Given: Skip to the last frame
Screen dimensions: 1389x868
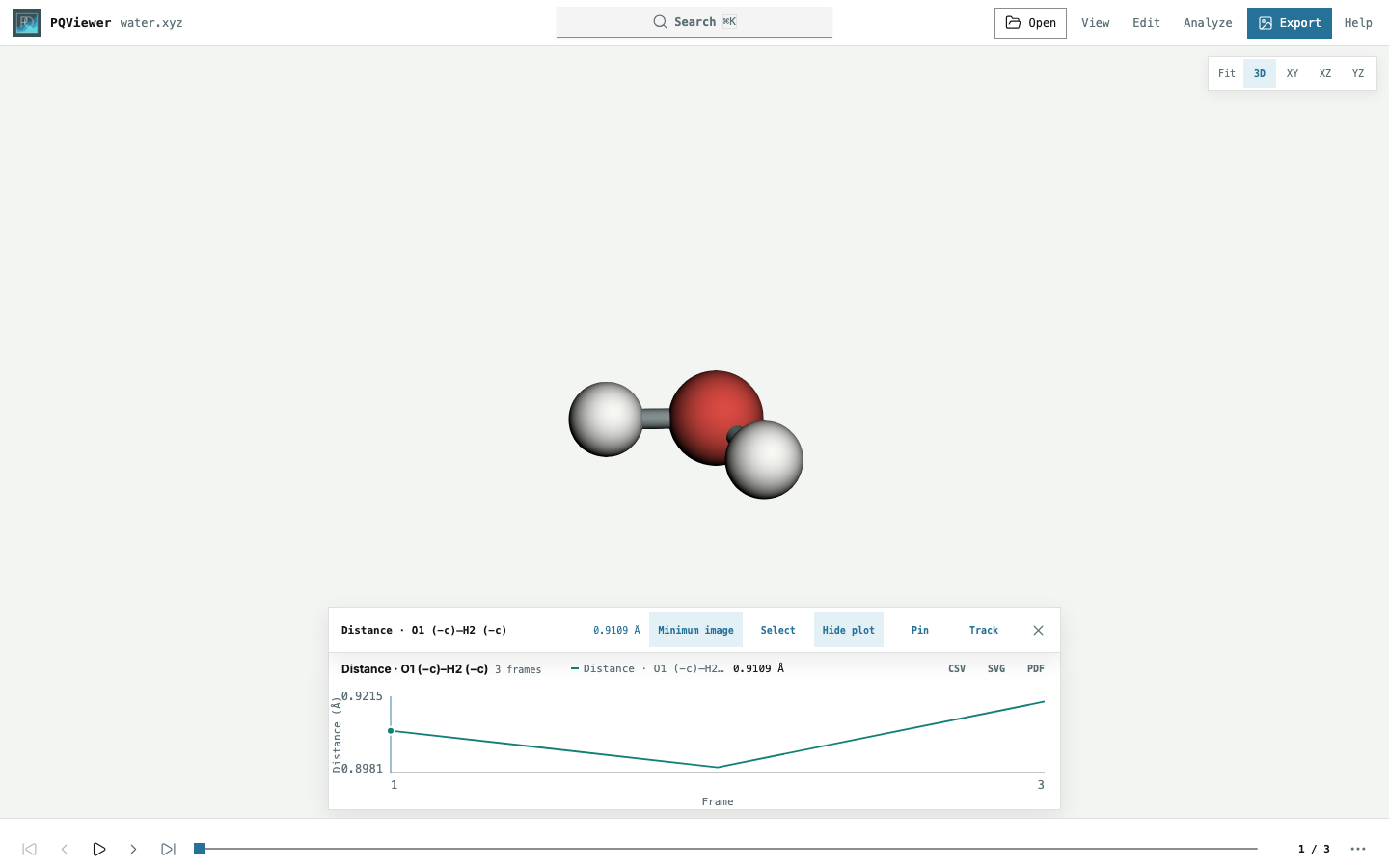Looking at the screenshot, I should (x=169, y=849).
